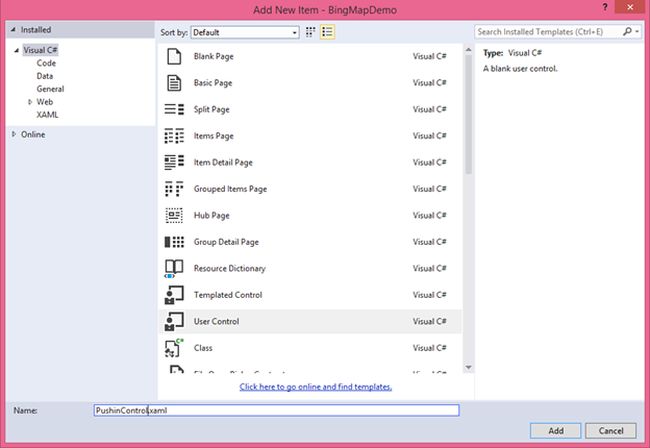
Task: Select the Items Page template icon
Action: pos(174,136)
